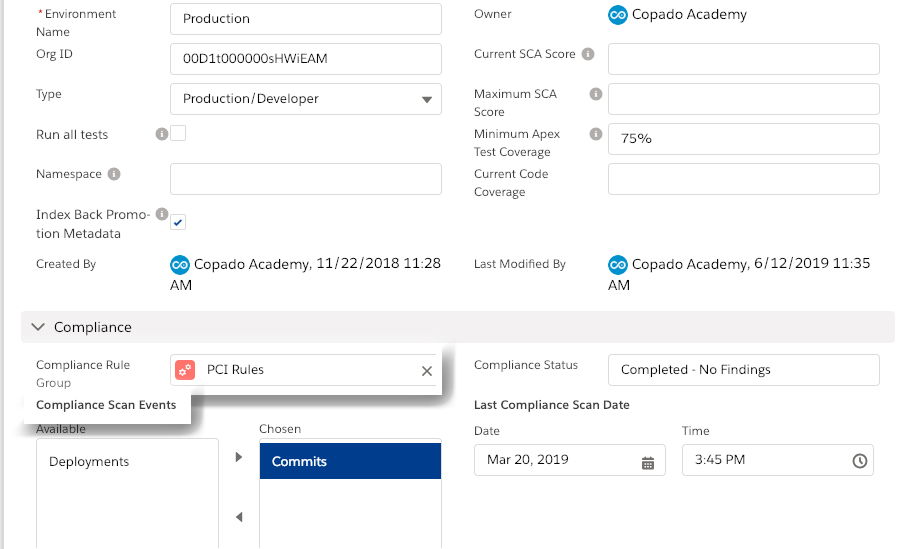Click the Current SCA Score field
This screenshot has width=909, height=549.
coord(743,59)
